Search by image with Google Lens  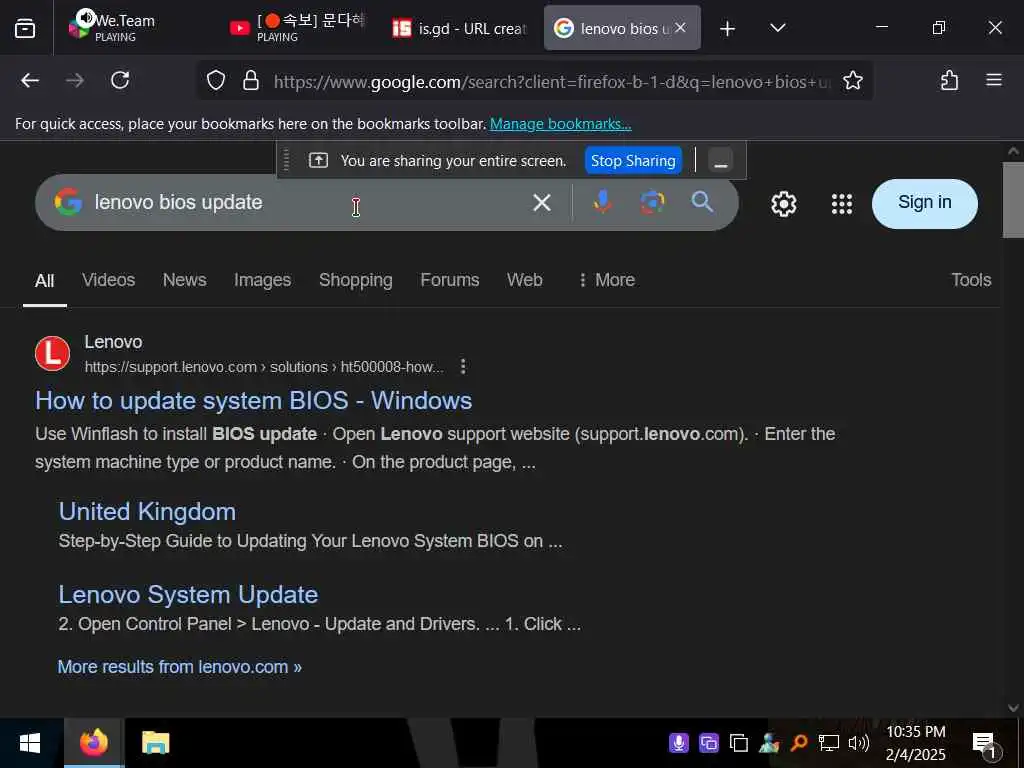pos(652,202)
